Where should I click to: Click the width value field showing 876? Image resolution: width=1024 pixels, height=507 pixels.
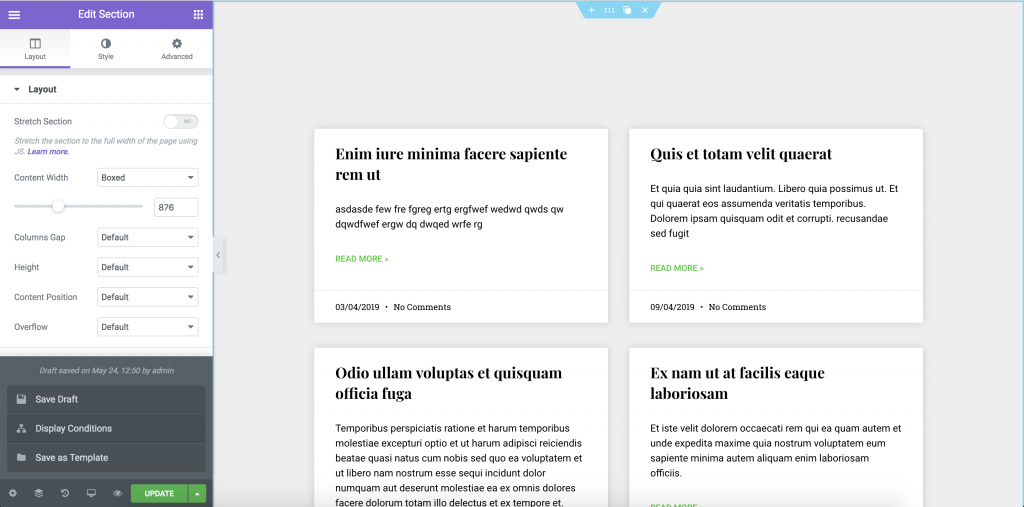pyautogui.click(x=176, y=207)
